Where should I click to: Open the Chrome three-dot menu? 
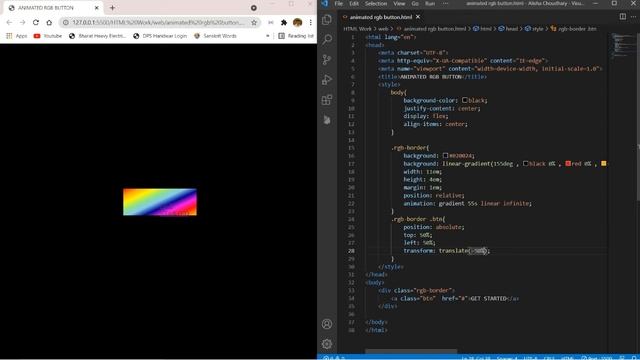[x=311, y=22]
